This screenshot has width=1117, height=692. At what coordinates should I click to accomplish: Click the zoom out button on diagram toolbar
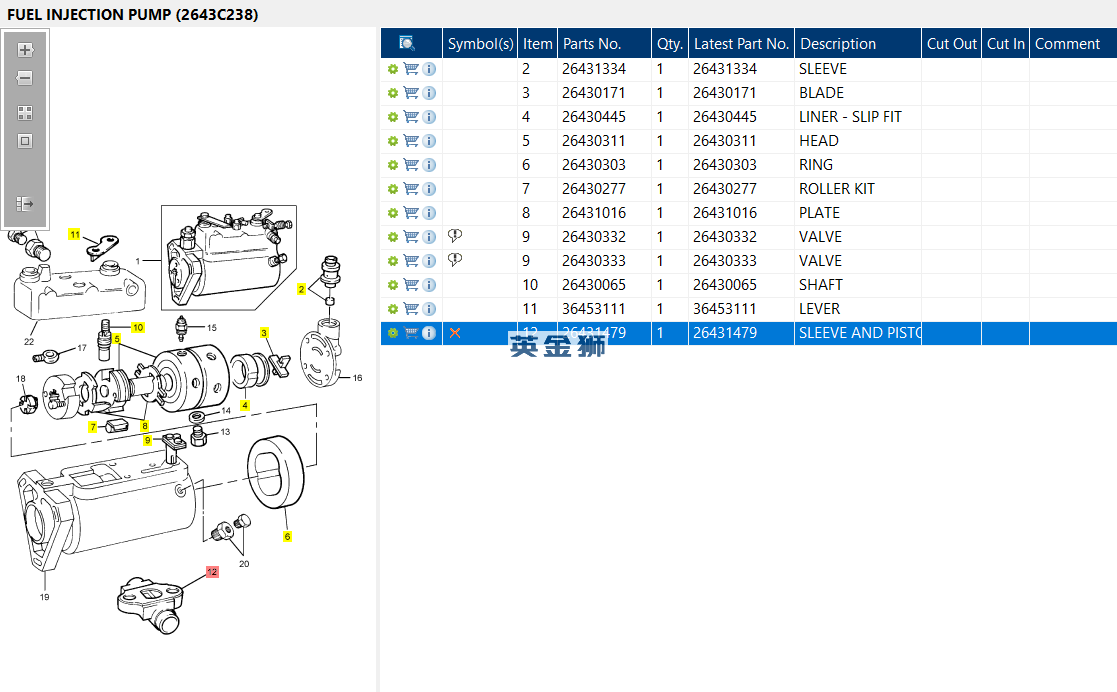(x=25, y=78)
